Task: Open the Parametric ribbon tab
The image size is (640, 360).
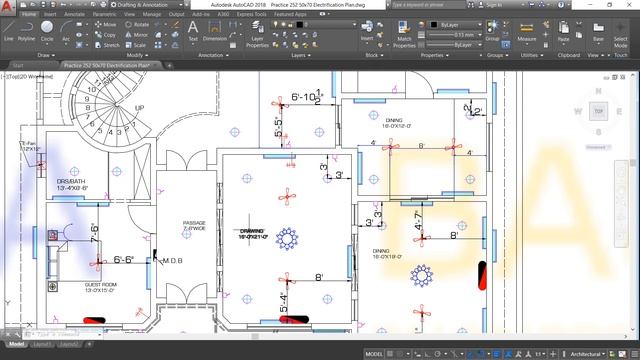Action: tap(104, 14)
